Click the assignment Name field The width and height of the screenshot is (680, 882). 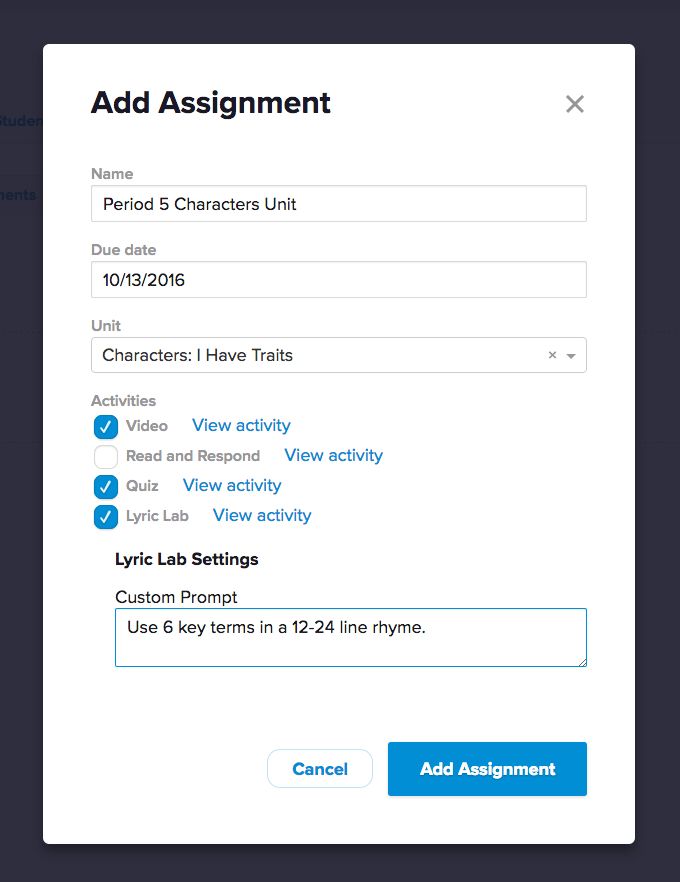(x=338, y=204)
